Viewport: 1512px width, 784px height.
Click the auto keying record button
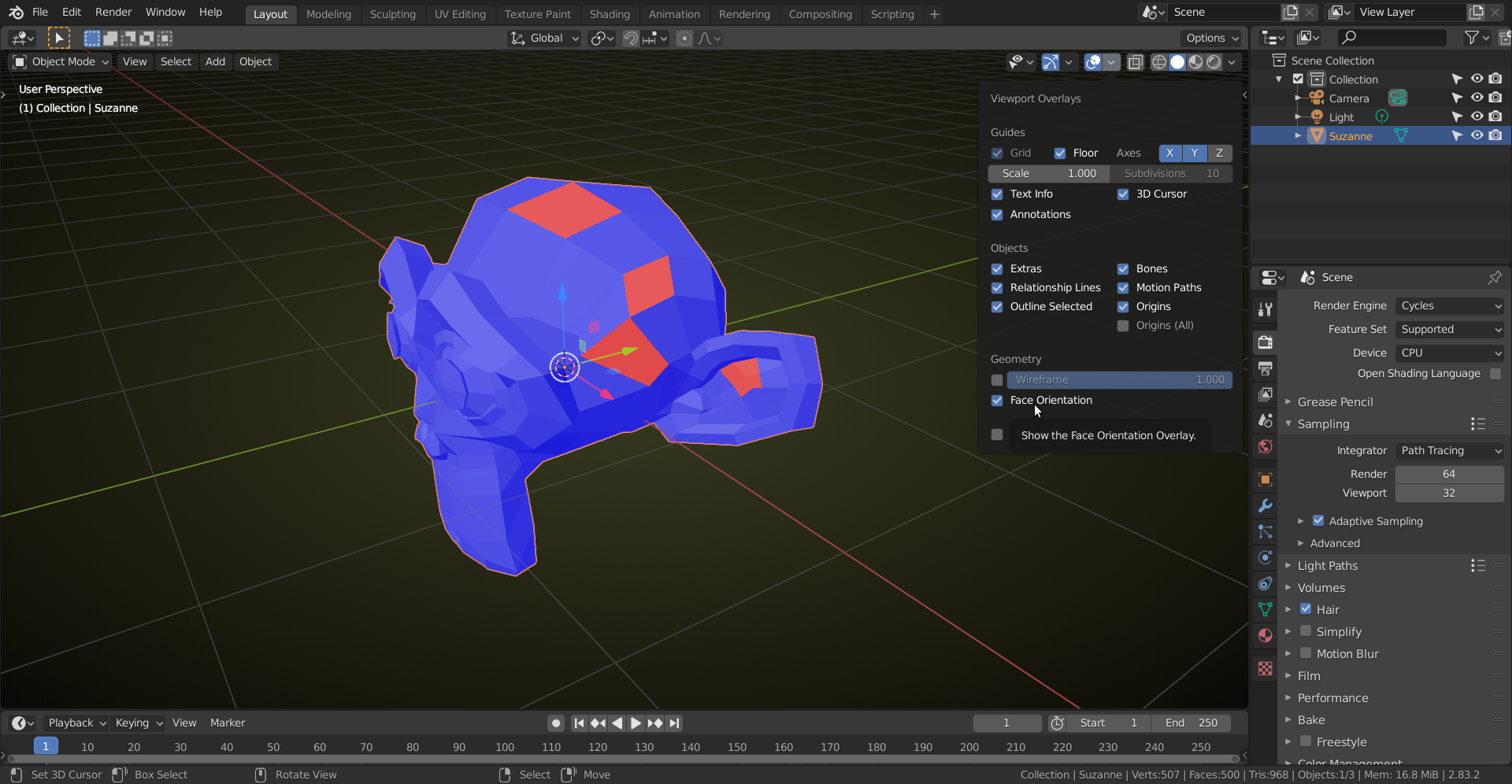[556, 723]
